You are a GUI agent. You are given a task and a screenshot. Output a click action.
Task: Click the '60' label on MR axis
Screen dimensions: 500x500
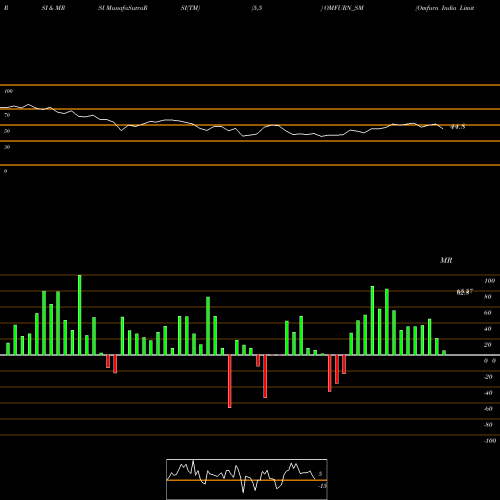click(488, 313)
